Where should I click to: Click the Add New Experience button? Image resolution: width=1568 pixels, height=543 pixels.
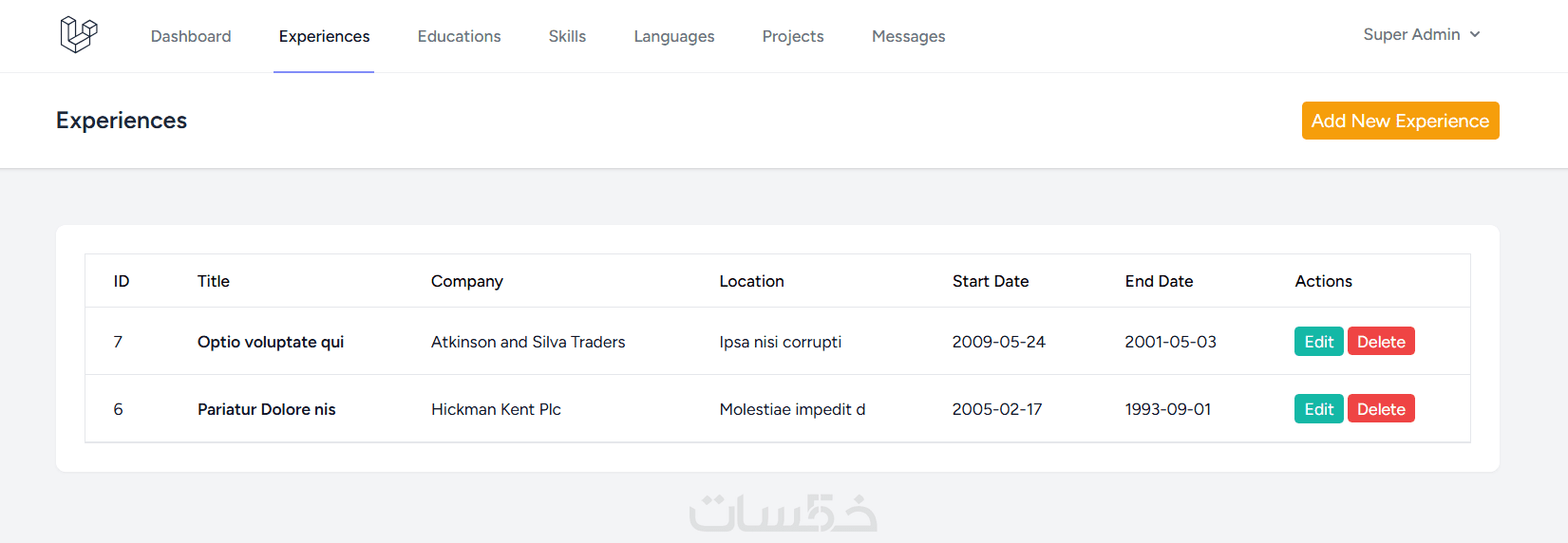pos(1400,121)
